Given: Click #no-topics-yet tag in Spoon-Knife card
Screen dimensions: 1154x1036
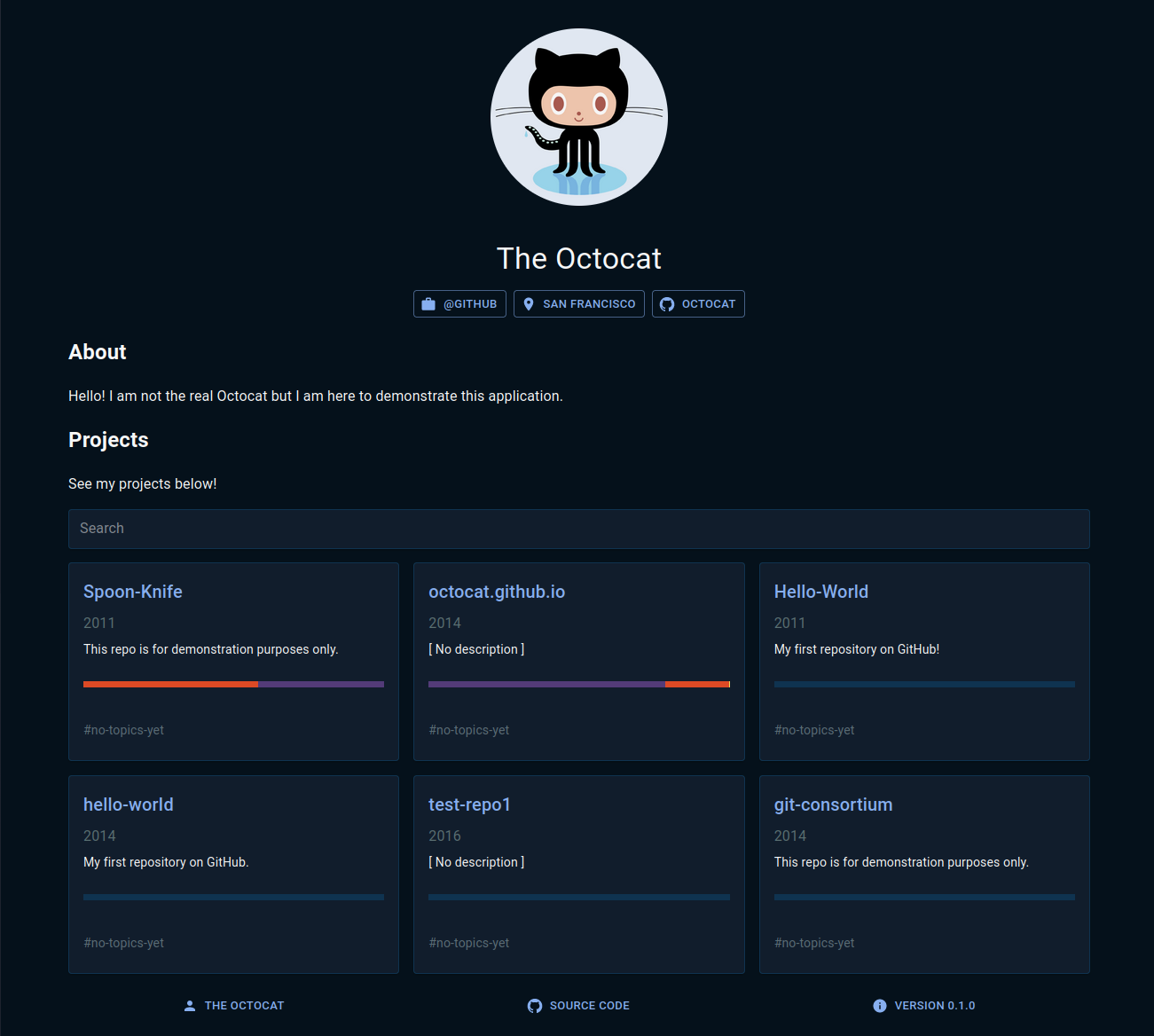Looking at the screenshot, I should [124, 730].
